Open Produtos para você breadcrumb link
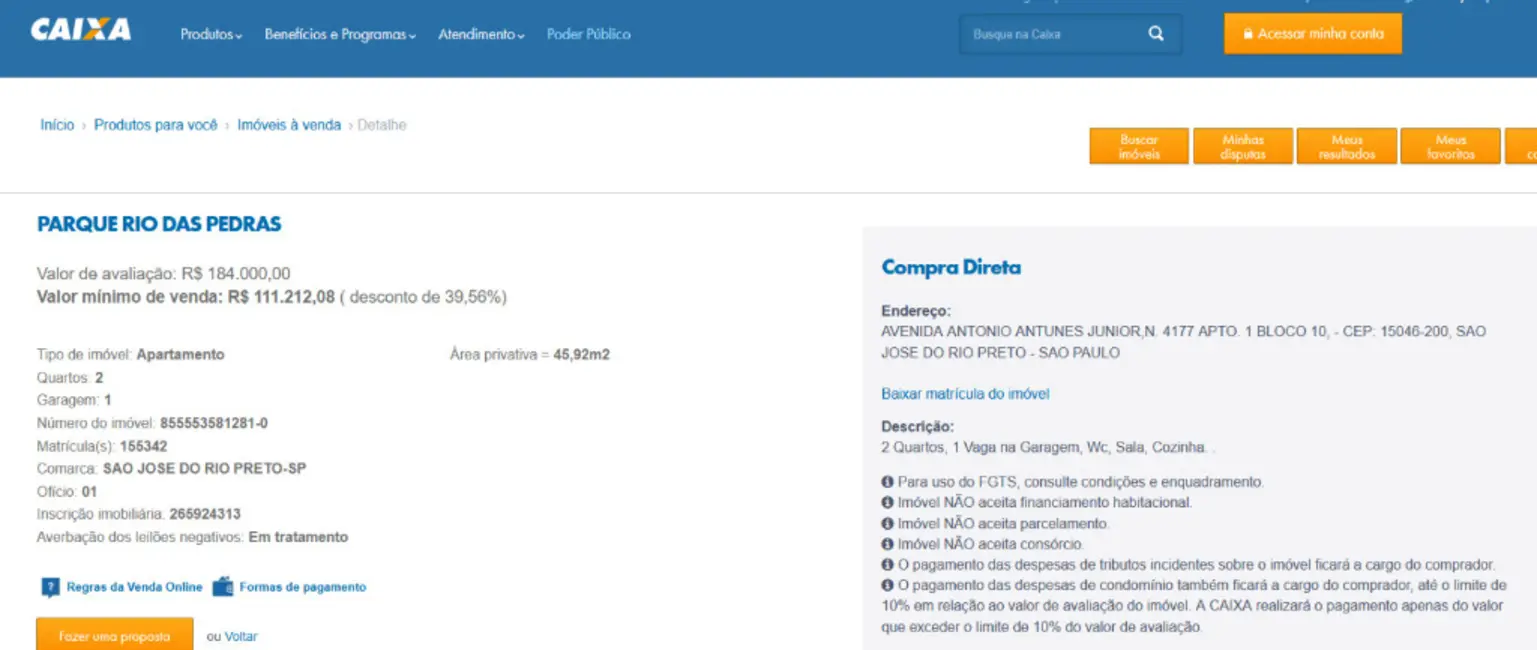 155,125
